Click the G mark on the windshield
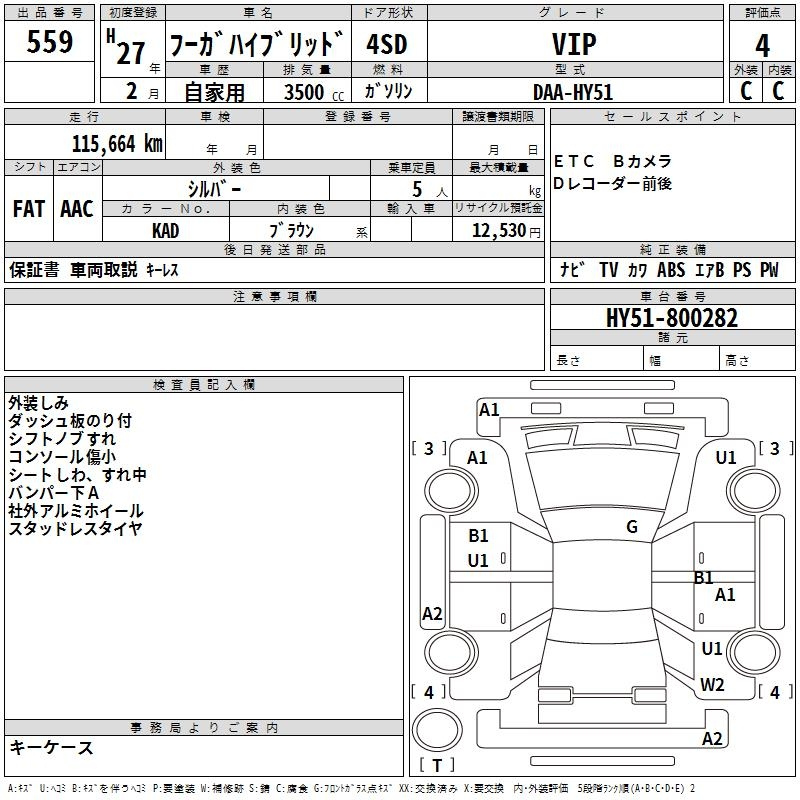 click(632, 527)
